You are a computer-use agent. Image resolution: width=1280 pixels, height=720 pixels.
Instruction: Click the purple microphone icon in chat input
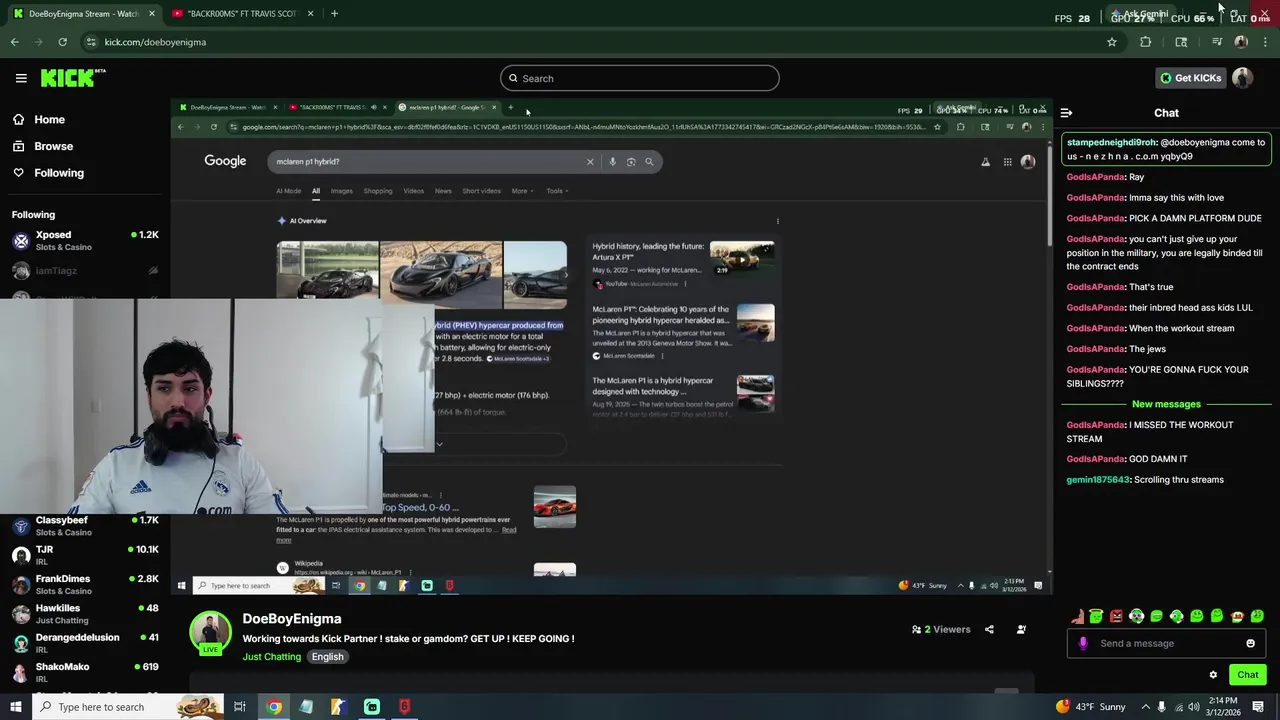pyautogui.click(x=1083, y=644)
